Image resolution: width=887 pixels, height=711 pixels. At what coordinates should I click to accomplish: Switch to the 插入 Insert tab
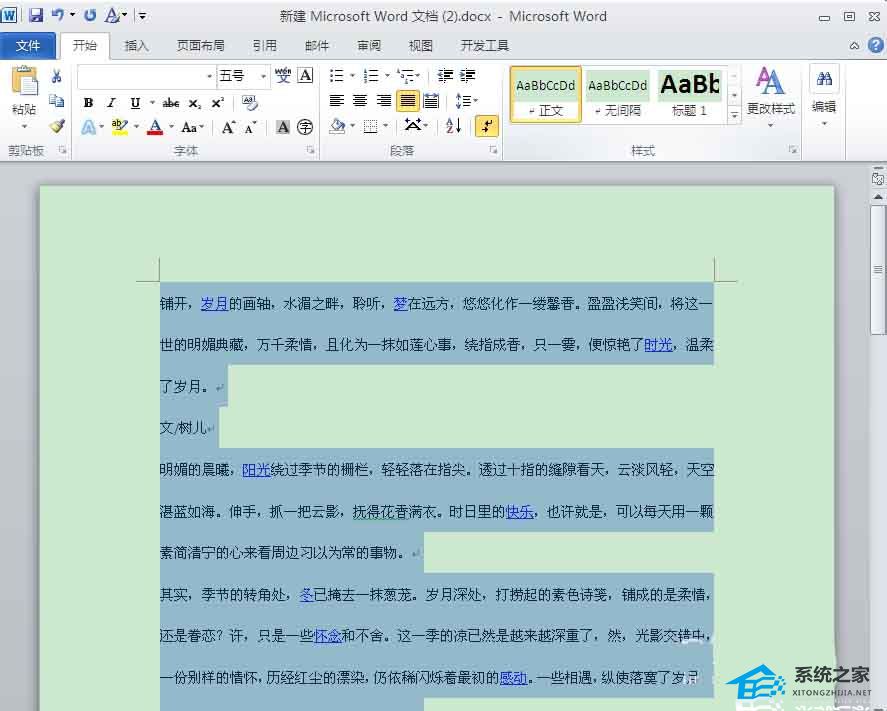(x=136, y=46)
